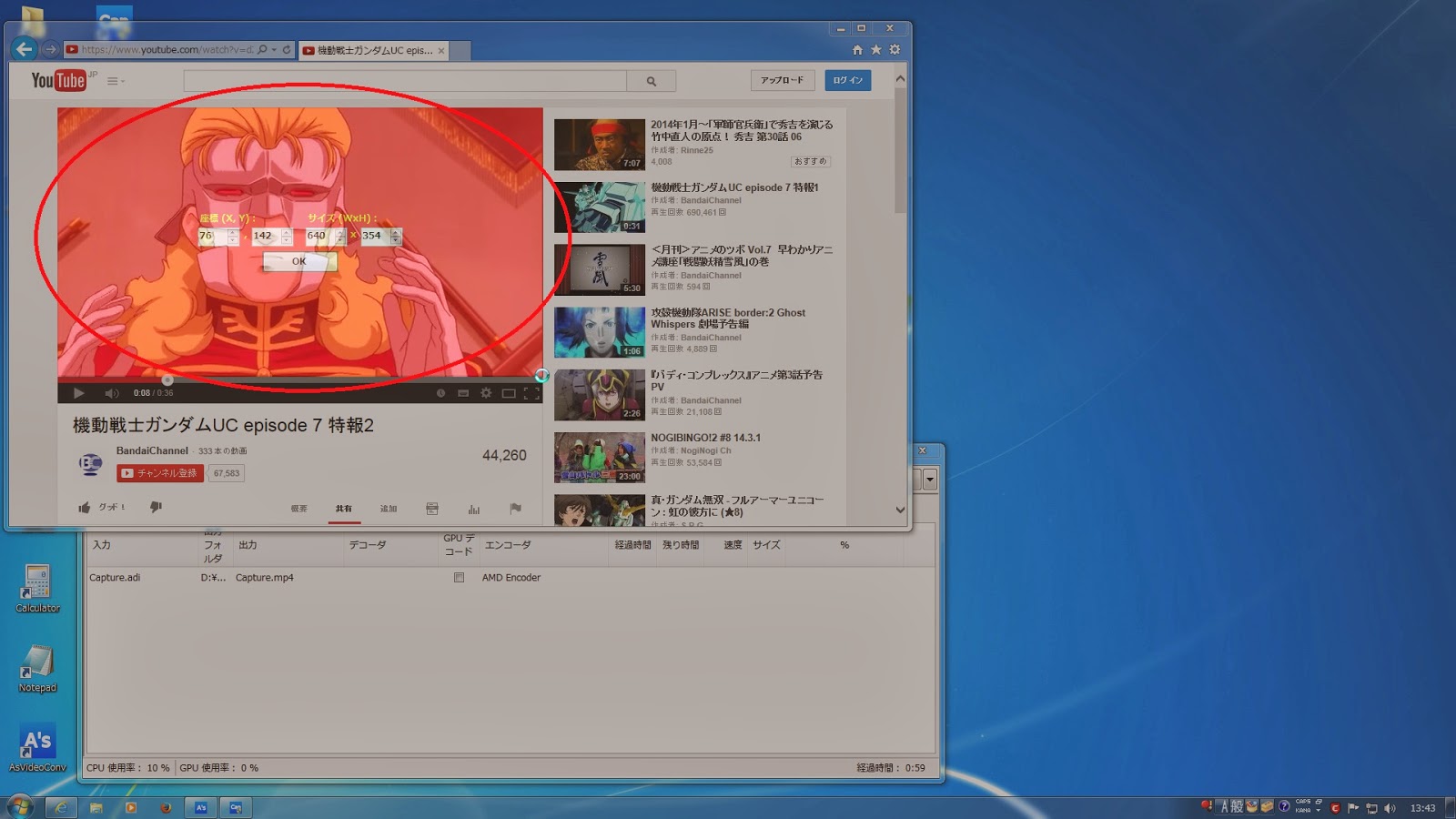The image size is (1456, 819).
Task: Open browser favorites star
Action: click(876, 50)
